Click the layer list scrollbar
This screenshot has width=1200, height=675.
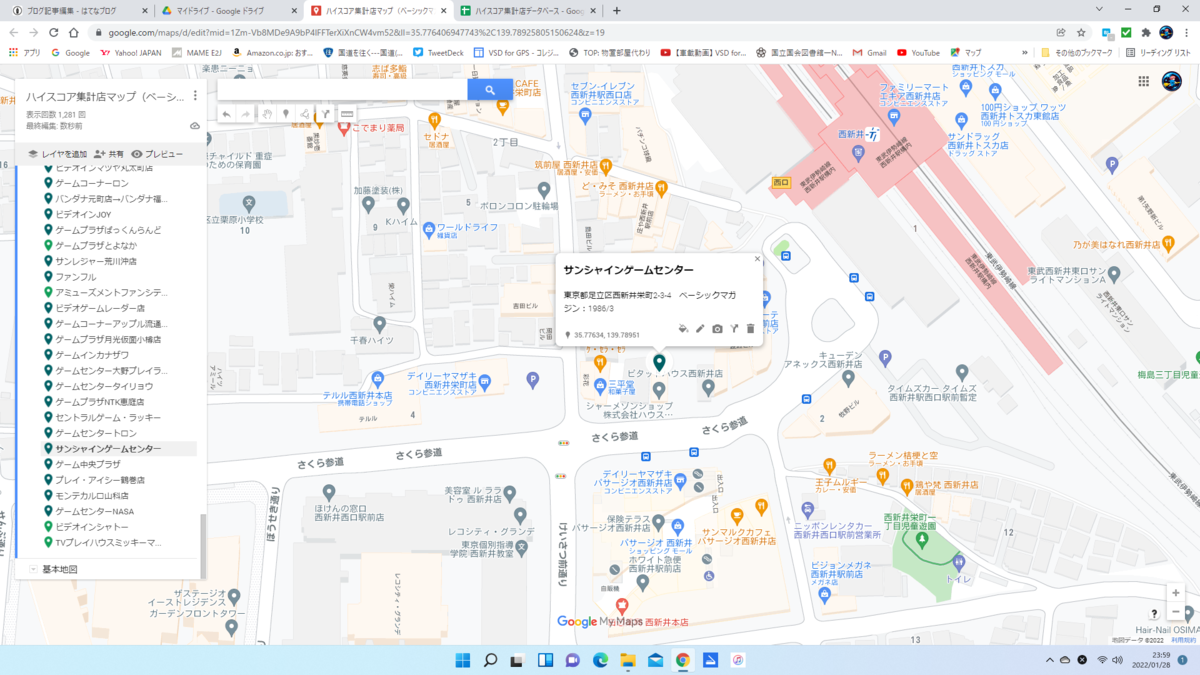point(203,545)
